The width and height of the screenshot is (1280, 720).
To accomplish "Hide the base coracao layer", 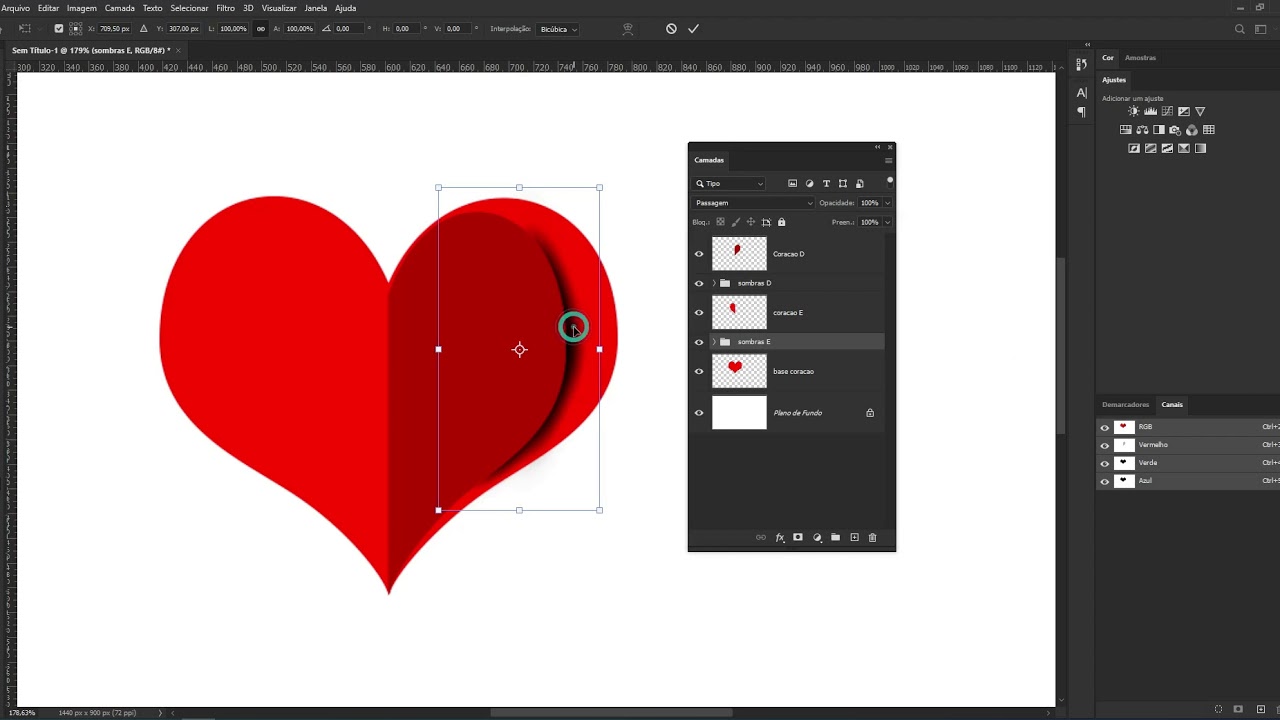I will [x=699, y=371].
